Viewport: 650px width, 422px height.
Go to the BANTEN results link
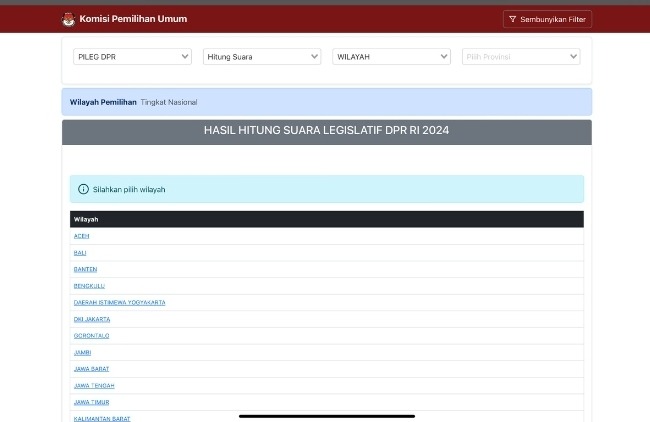pyautogui.click(x=85, y=269)
